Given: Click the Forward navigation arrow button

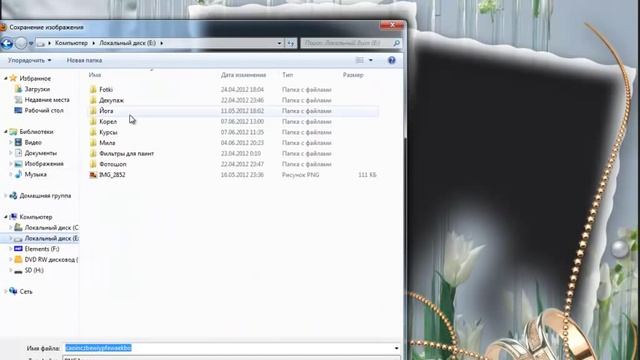Looking at the screenshot, I should [21, 43].
